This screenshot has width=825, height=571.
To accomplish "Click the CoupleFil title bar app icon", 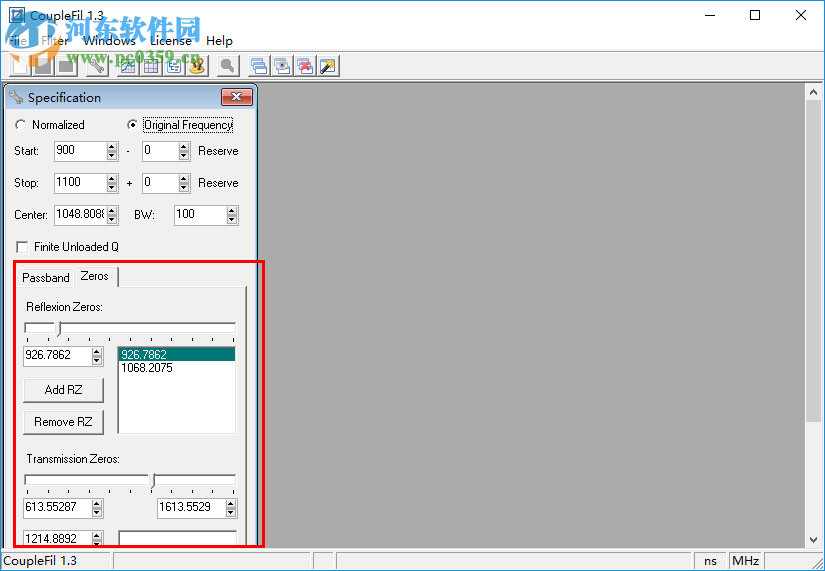I will click(17, 15).
